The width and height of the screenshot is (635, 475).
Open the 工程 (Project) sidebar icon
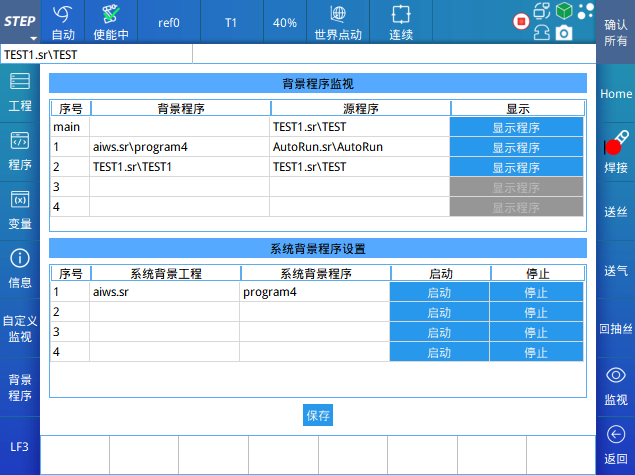coord(20,91)
